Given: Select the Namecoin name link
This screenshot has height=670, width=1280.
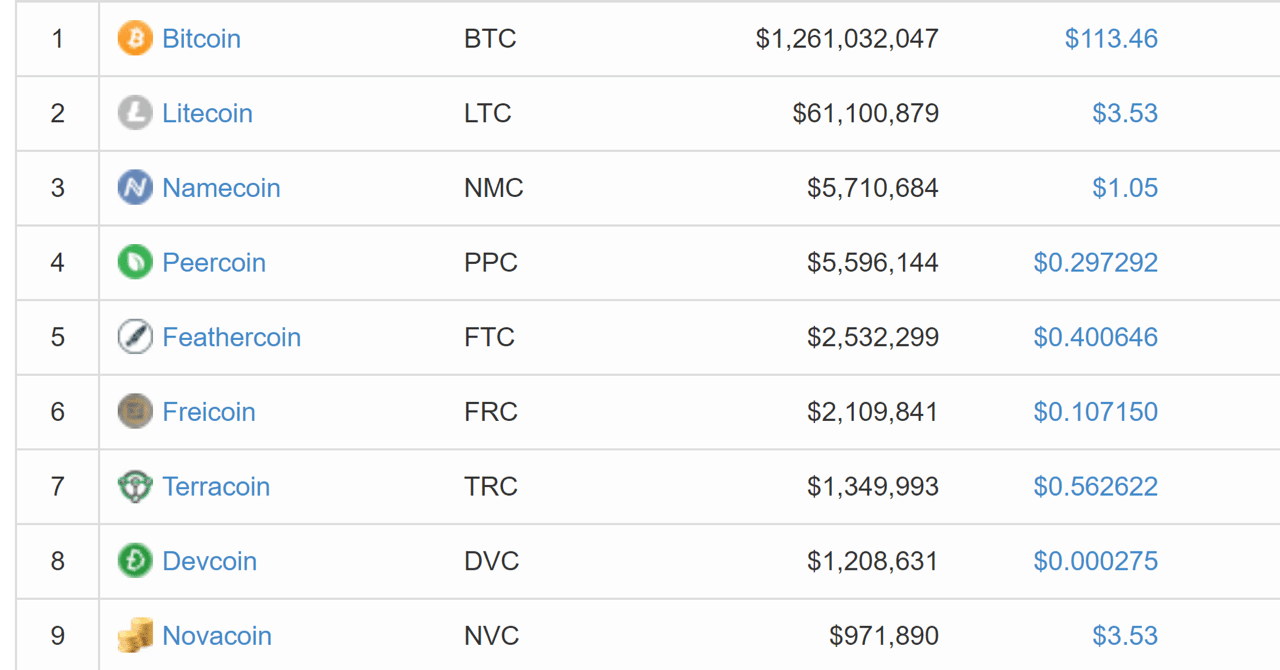Looking at the screenshot, I should pyautogui.click(x=221, y=188).
